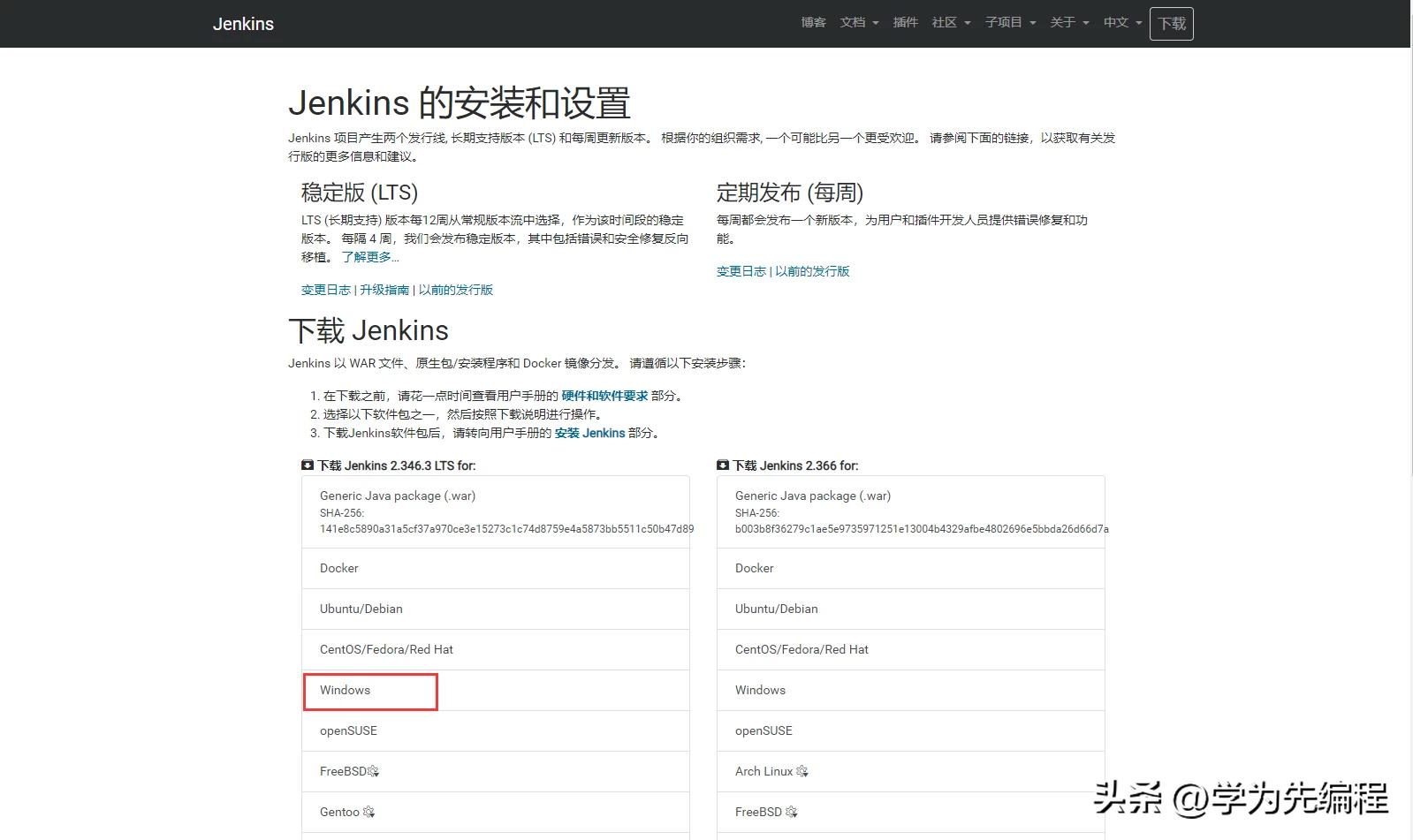Select the weekly openSUSE download option
The width and height of the screenshot is (1413, 840).
[910, 730]
